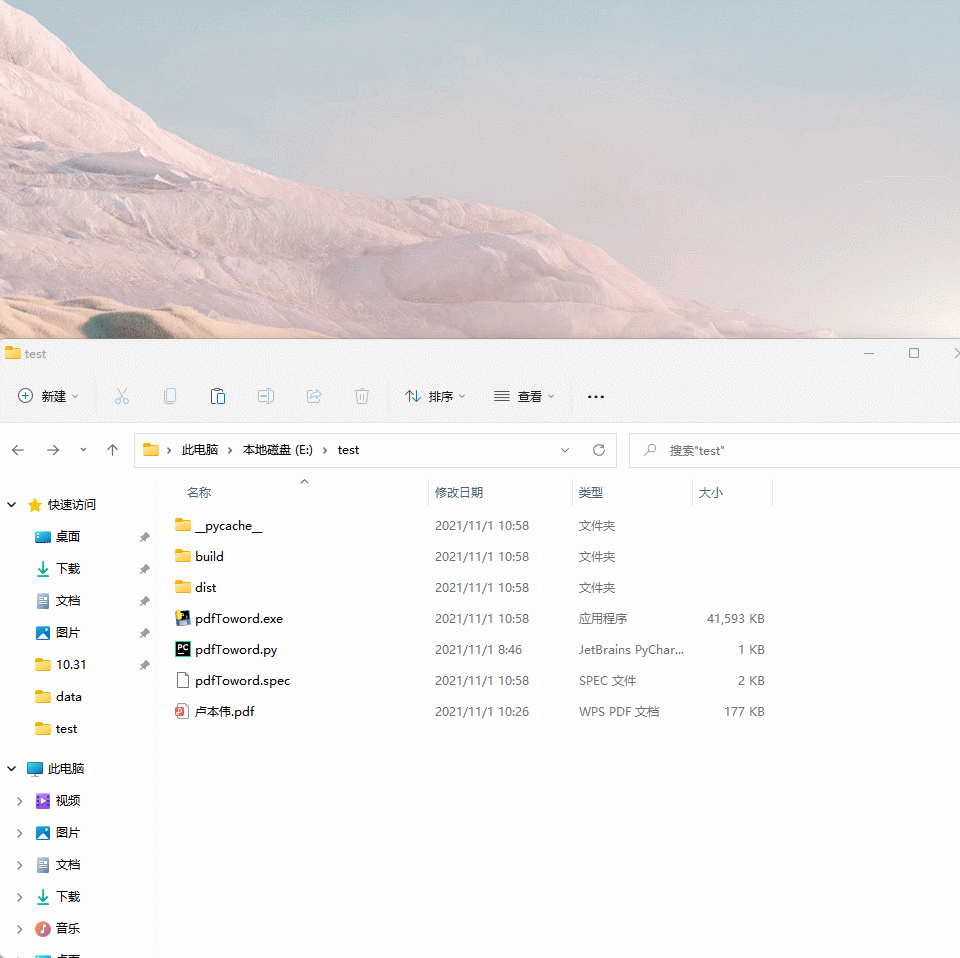Screen dimensions: 960x958
Task: Click the blank file icon of pdfToword.spec
Action: point(182,680)
